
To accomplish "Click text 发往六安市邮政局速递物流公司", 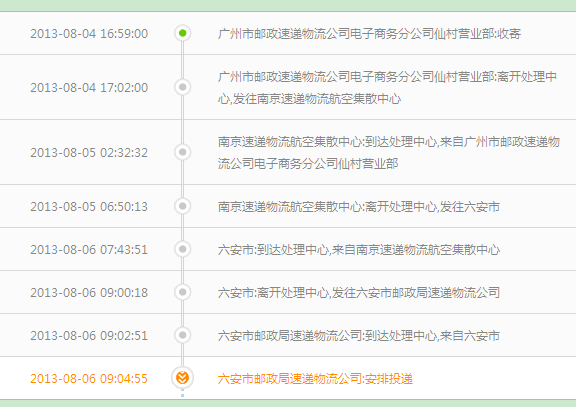I will (x=416, y=293).
